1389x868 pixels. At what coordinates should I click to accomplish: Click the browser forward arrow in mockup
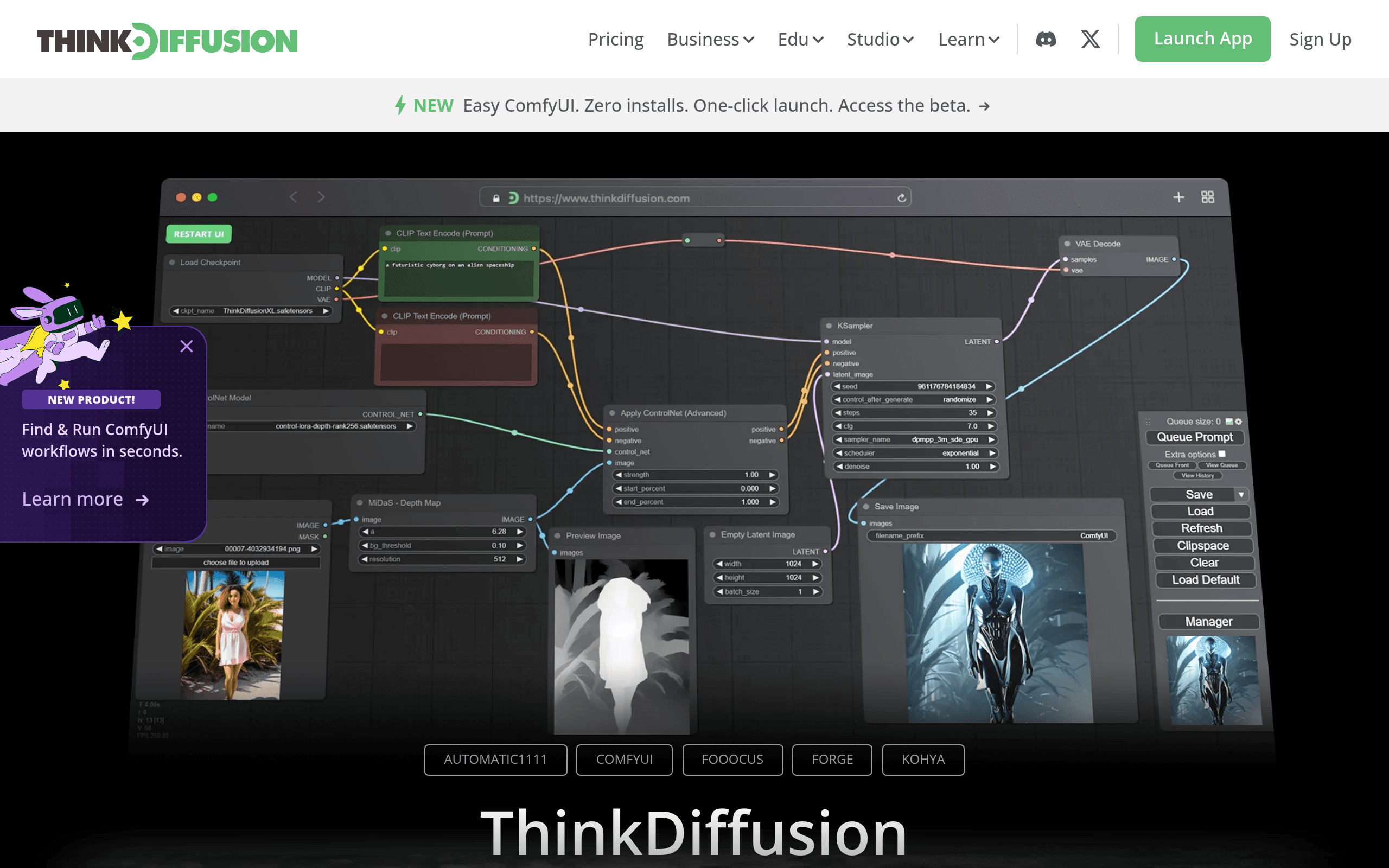click(321, 197)
